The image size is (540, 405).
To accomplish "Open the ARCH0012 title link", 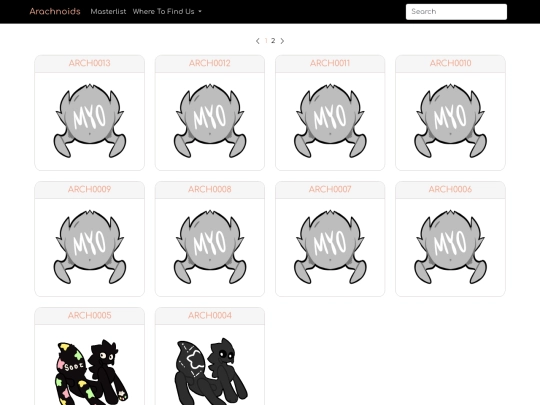I will tap(210, 63).
